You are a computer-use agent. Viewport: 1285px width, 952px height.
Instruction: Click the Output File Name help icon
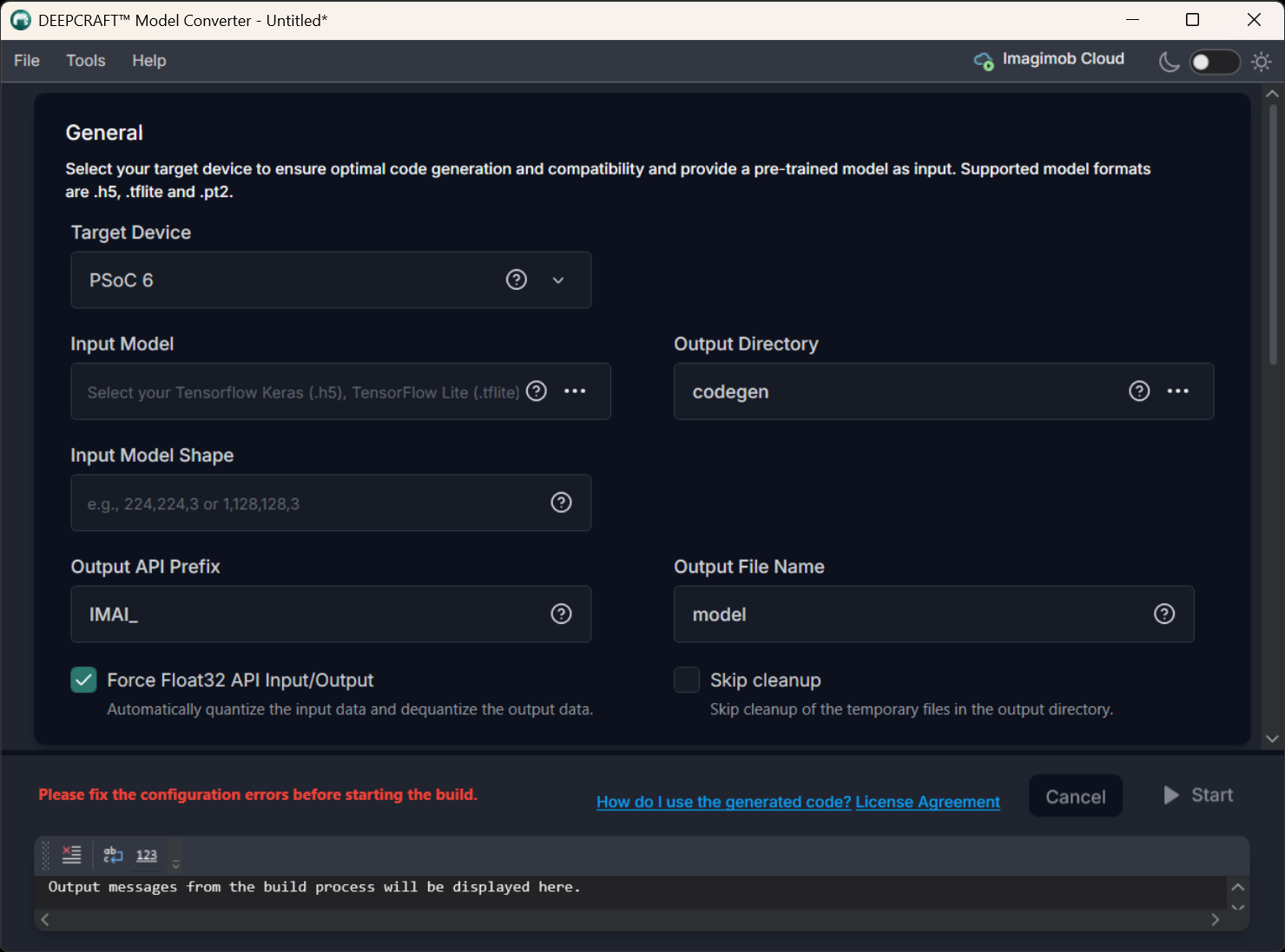1164,614
